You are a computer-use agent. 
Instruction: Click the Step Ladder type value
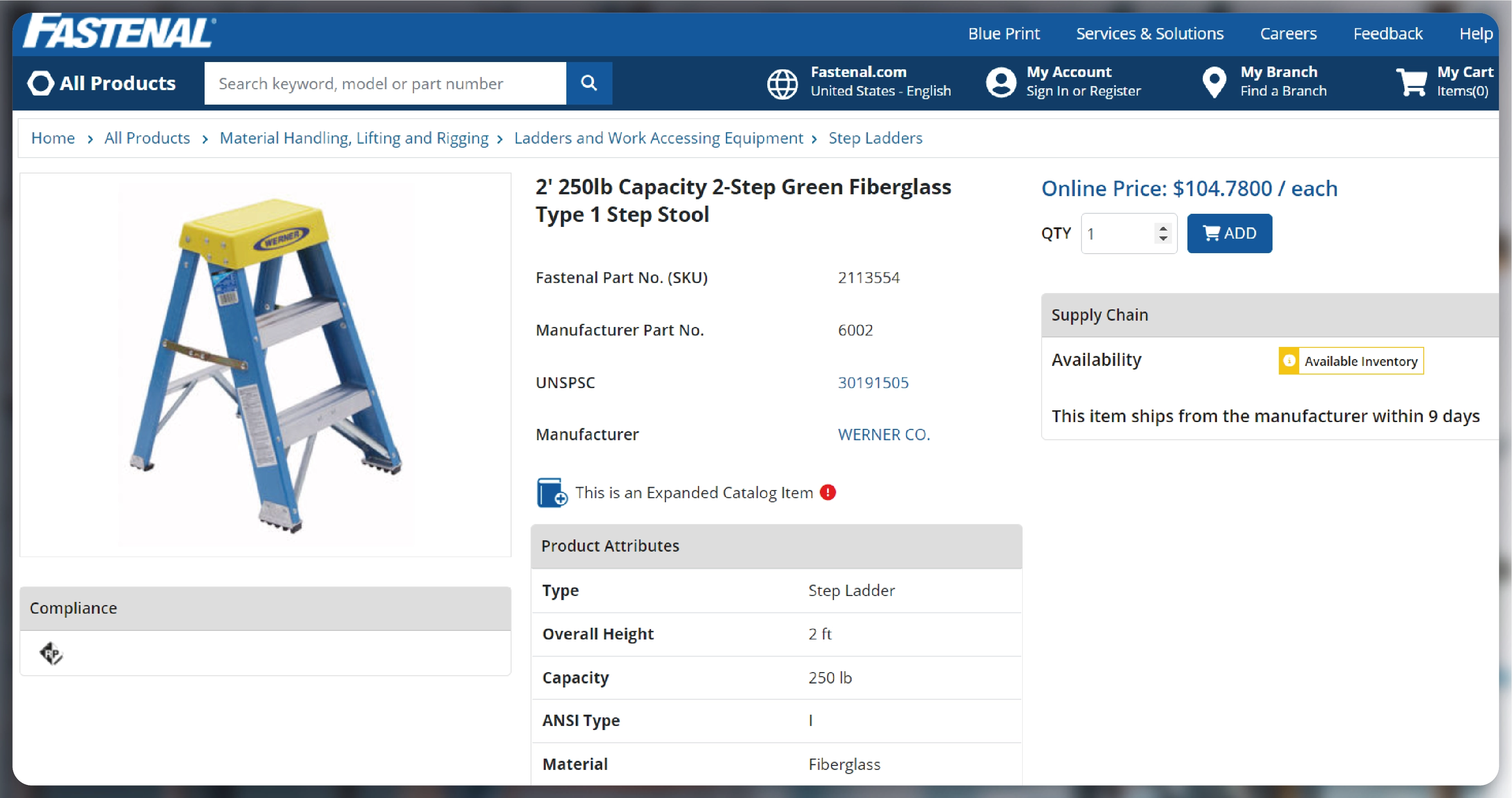(851, 590)
